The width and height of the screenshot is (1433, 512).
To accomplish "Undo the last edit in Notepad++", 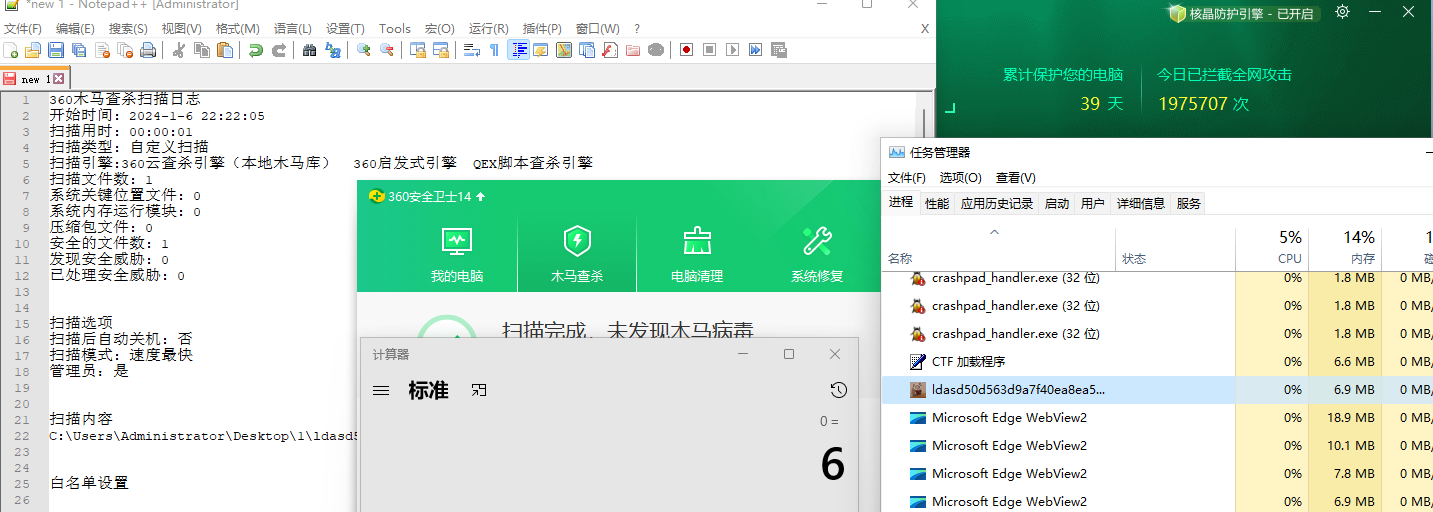I will tap(256, 50).
